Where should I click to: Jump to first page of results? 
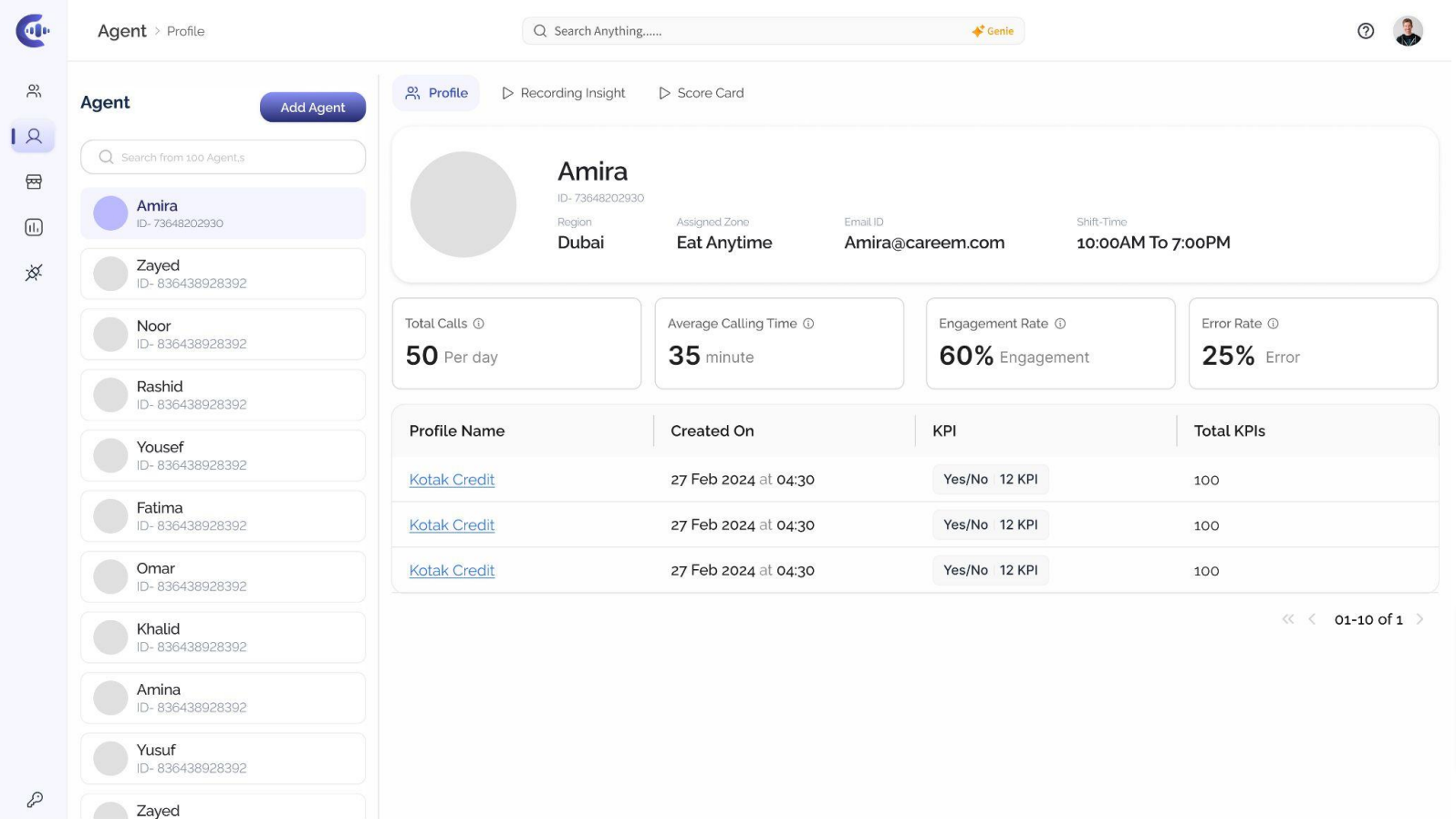[1287, 619]
